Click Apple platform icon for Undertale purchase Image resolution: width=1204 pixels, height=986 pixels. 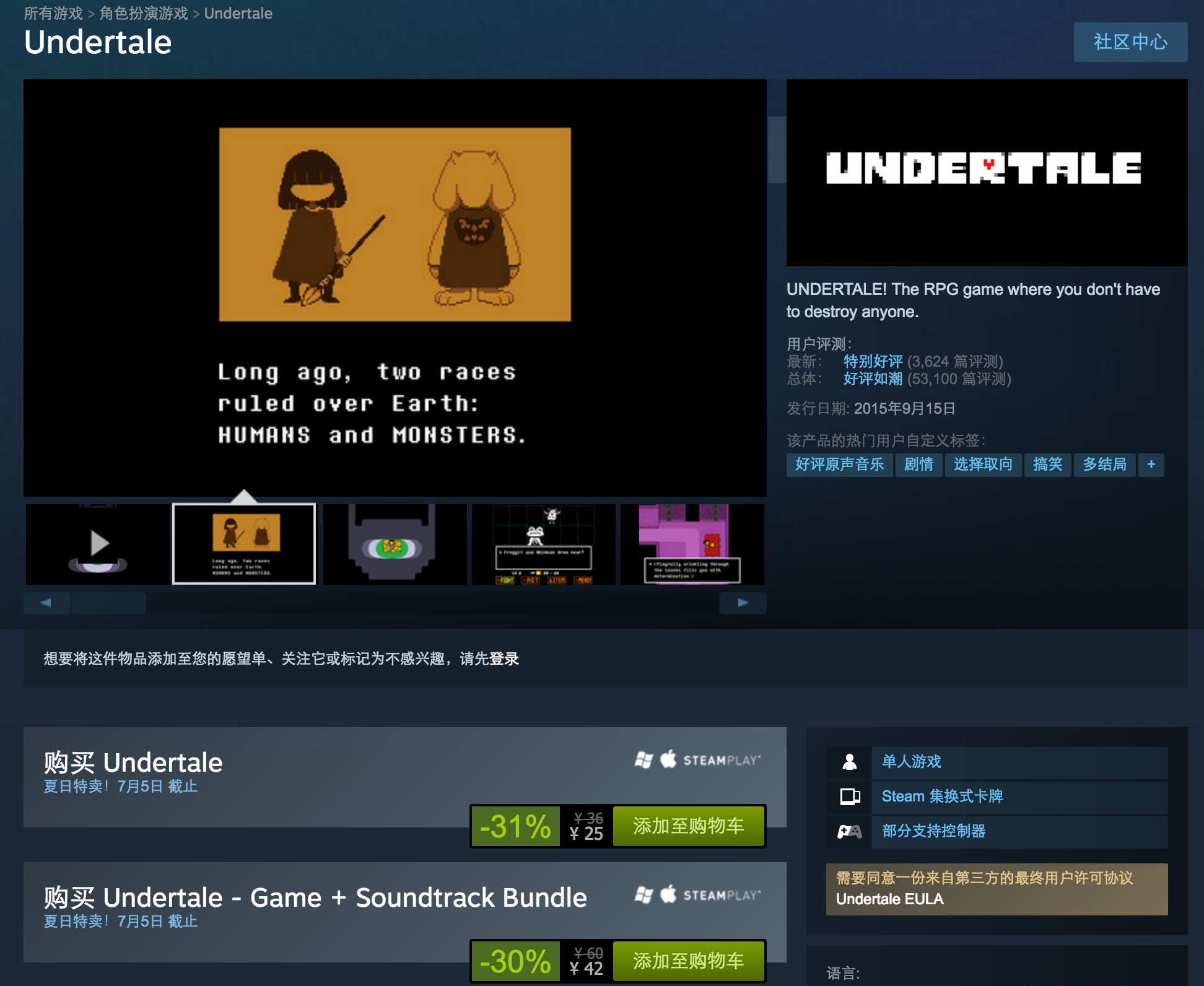[x=668, y=759]
